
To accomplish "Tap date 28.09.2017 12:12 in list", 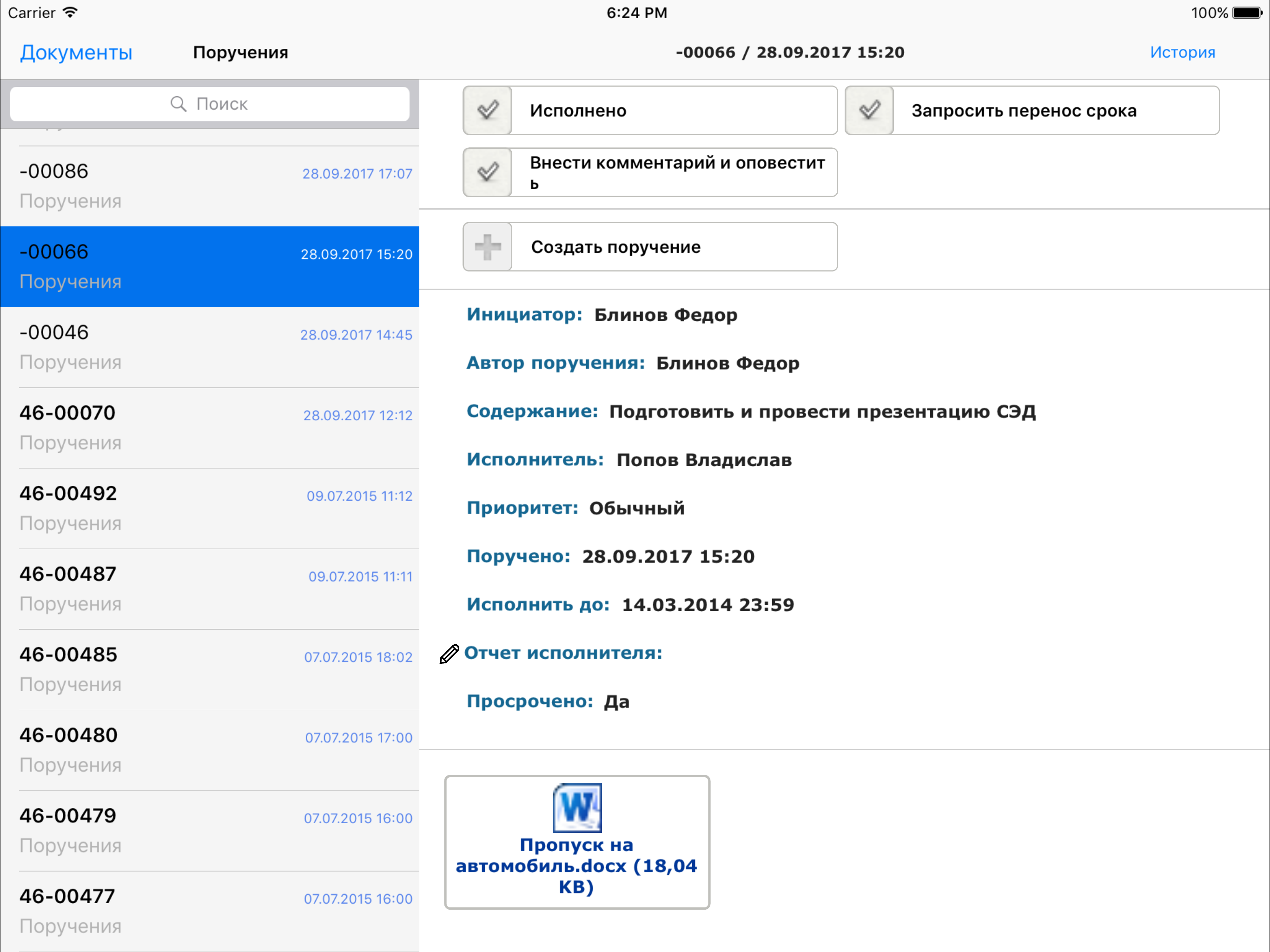I will (x=357, y=415).
